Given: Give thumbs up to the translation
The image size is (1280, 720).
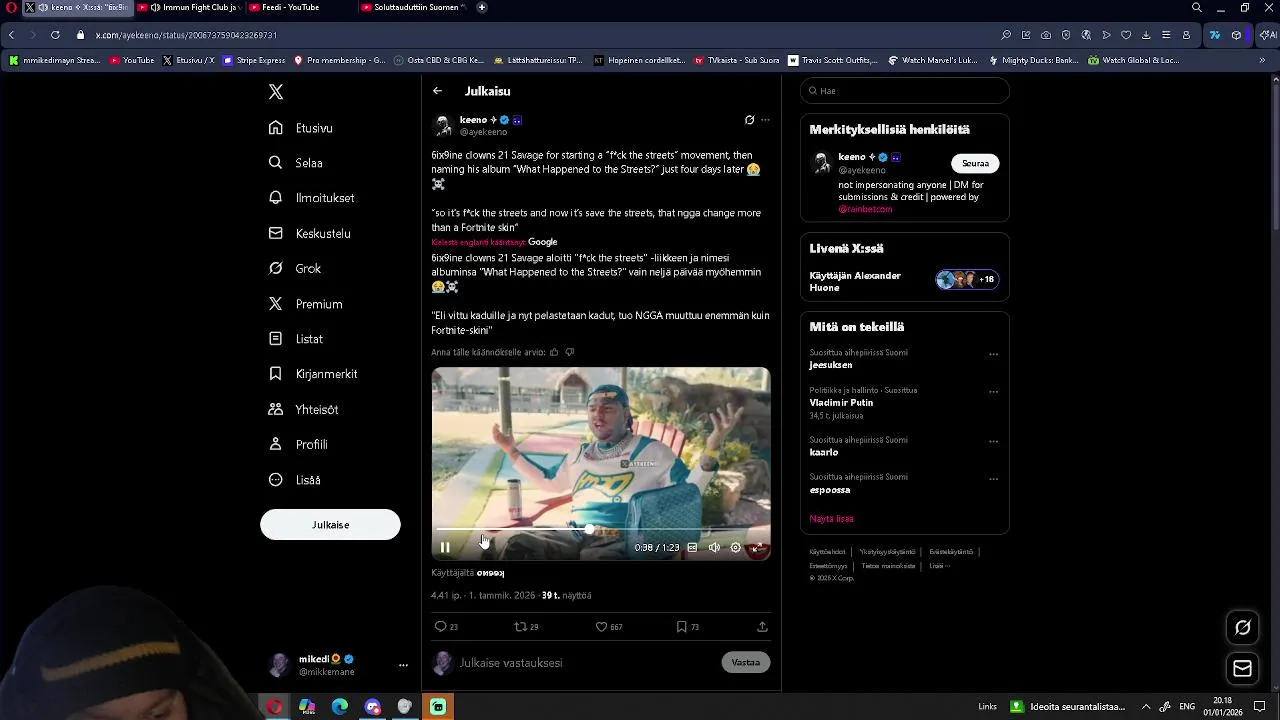Looking at the screenshot, I should [x=554, y=352].
